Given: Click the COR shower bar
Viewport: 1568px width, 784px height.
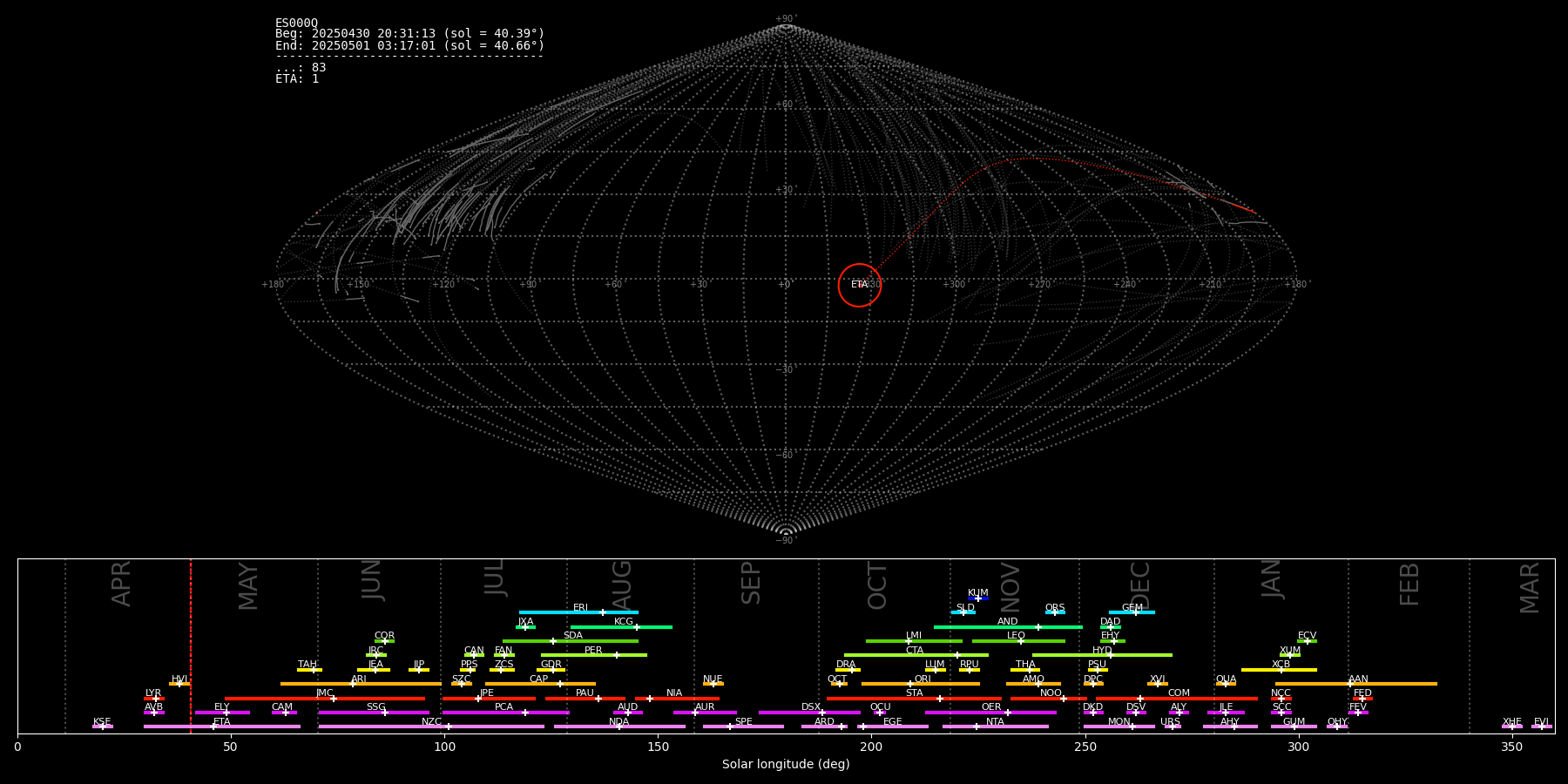Looking at the screenshot, I should 384,641.
